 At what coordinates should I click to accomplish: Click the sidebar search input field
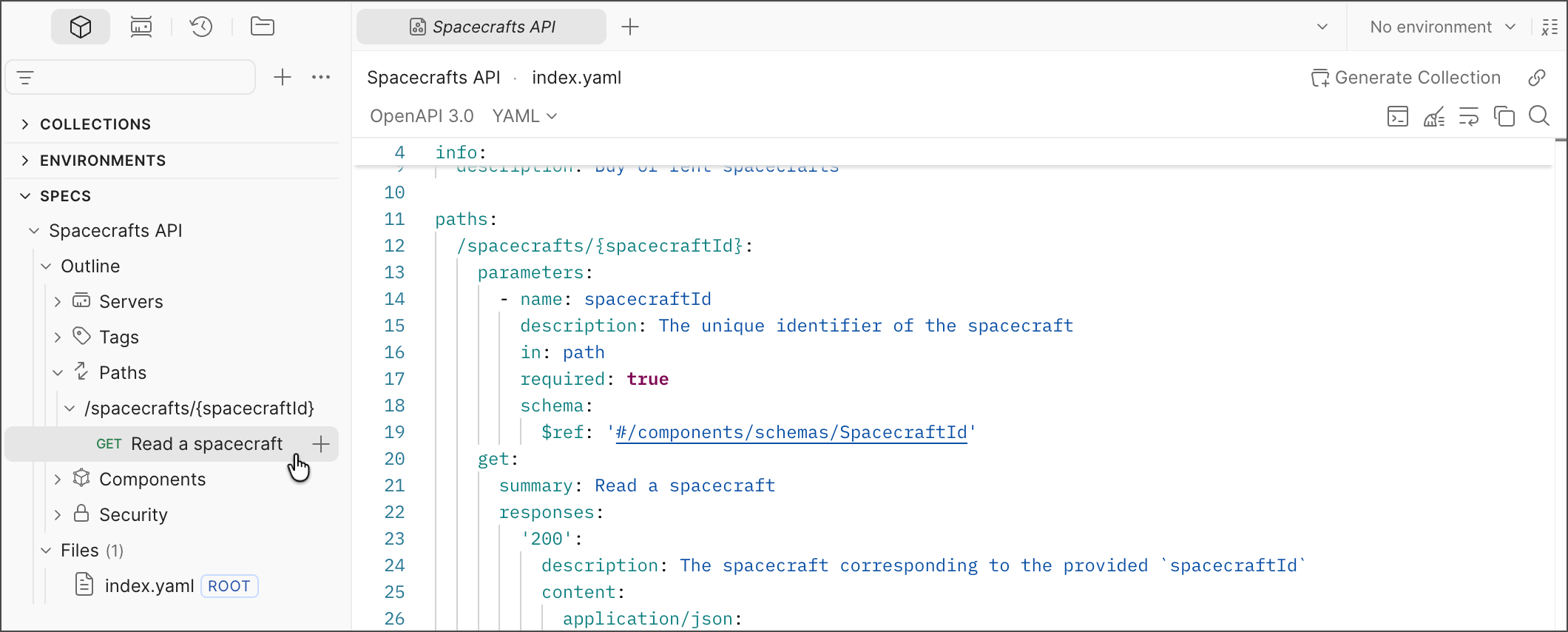[x=131, y=78]
